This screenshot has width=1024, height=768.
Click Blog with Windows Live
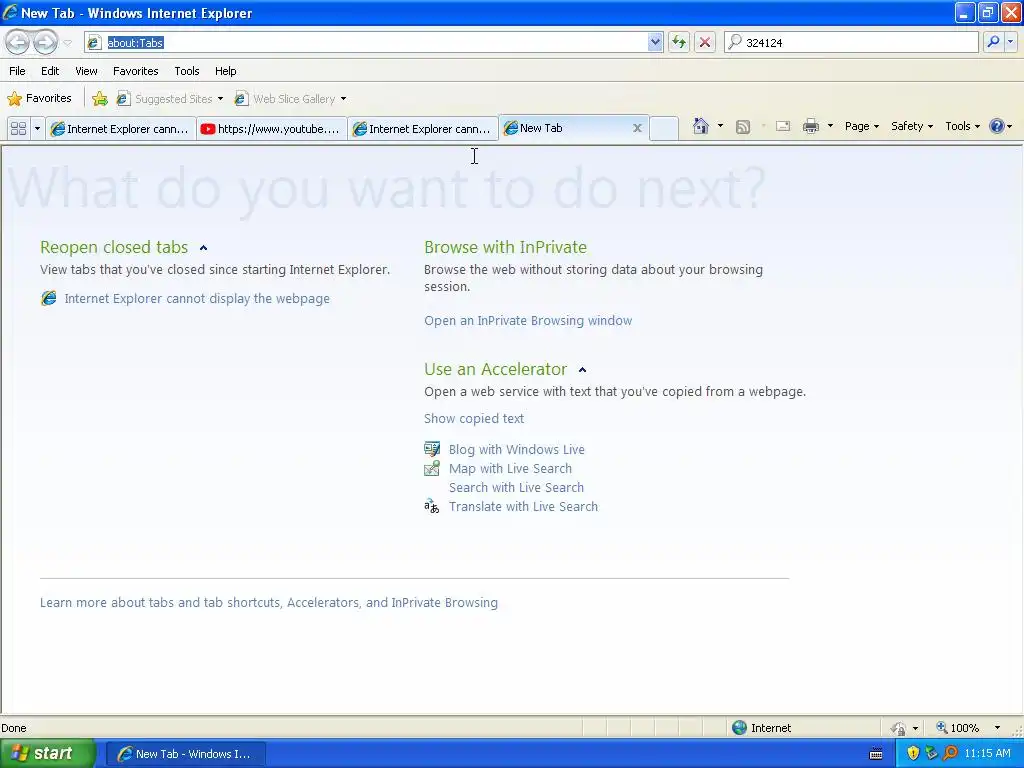pos(517,449)
